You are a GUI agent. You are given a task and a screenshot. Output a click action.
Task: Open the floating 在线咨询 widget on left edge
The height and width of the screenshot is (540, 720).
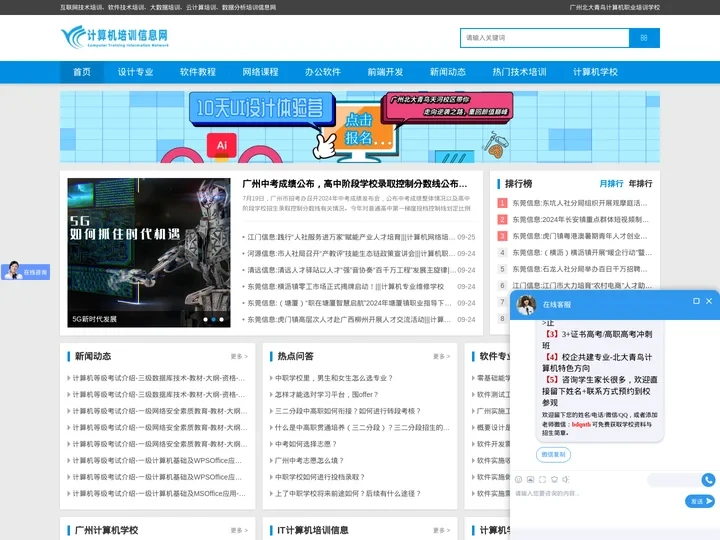(x=26, y=271)
